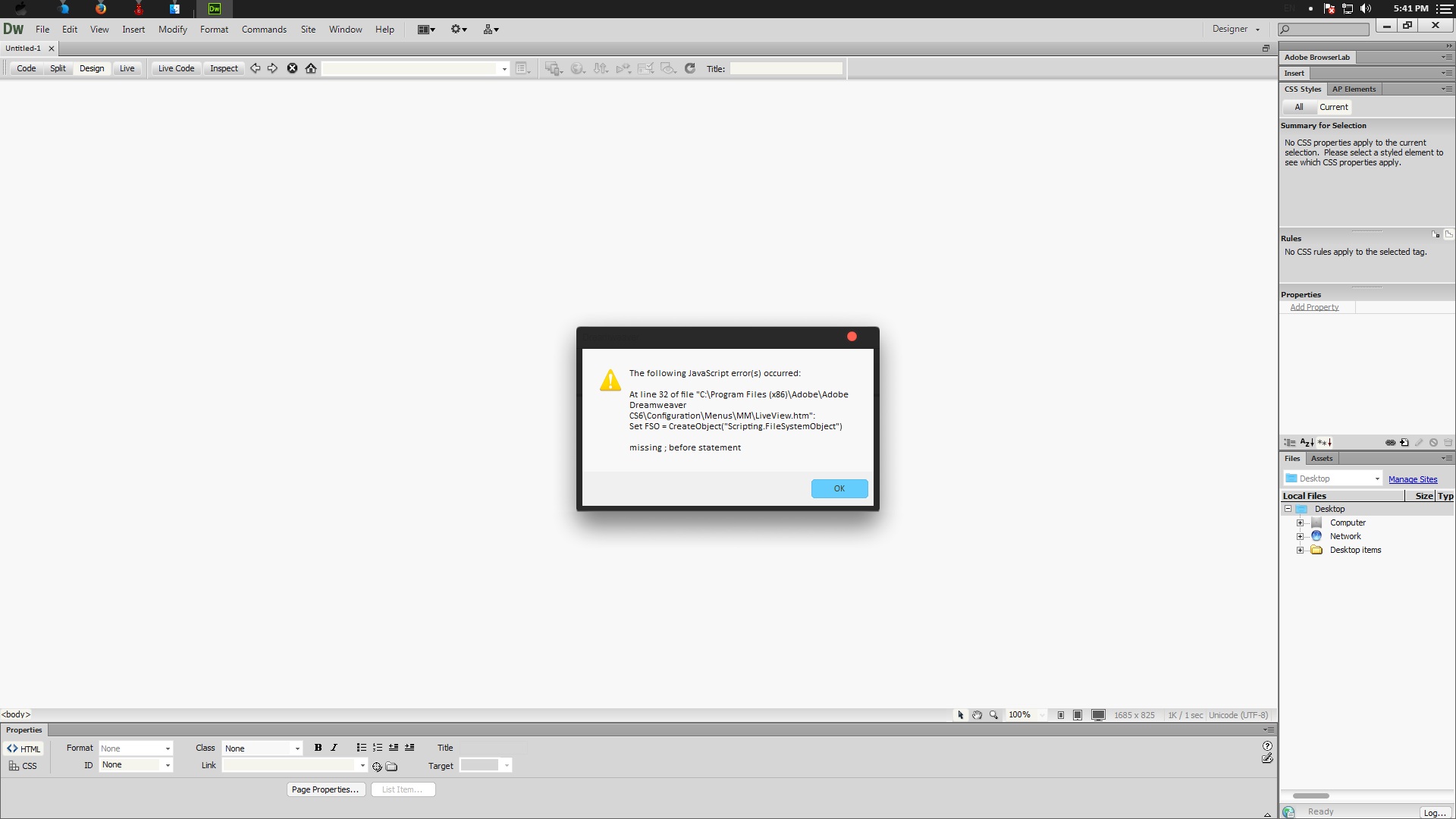Open the Designer workspace switcher
Screen dimensions: 1456x819
pyautogui.click(x=1235, y=29)
